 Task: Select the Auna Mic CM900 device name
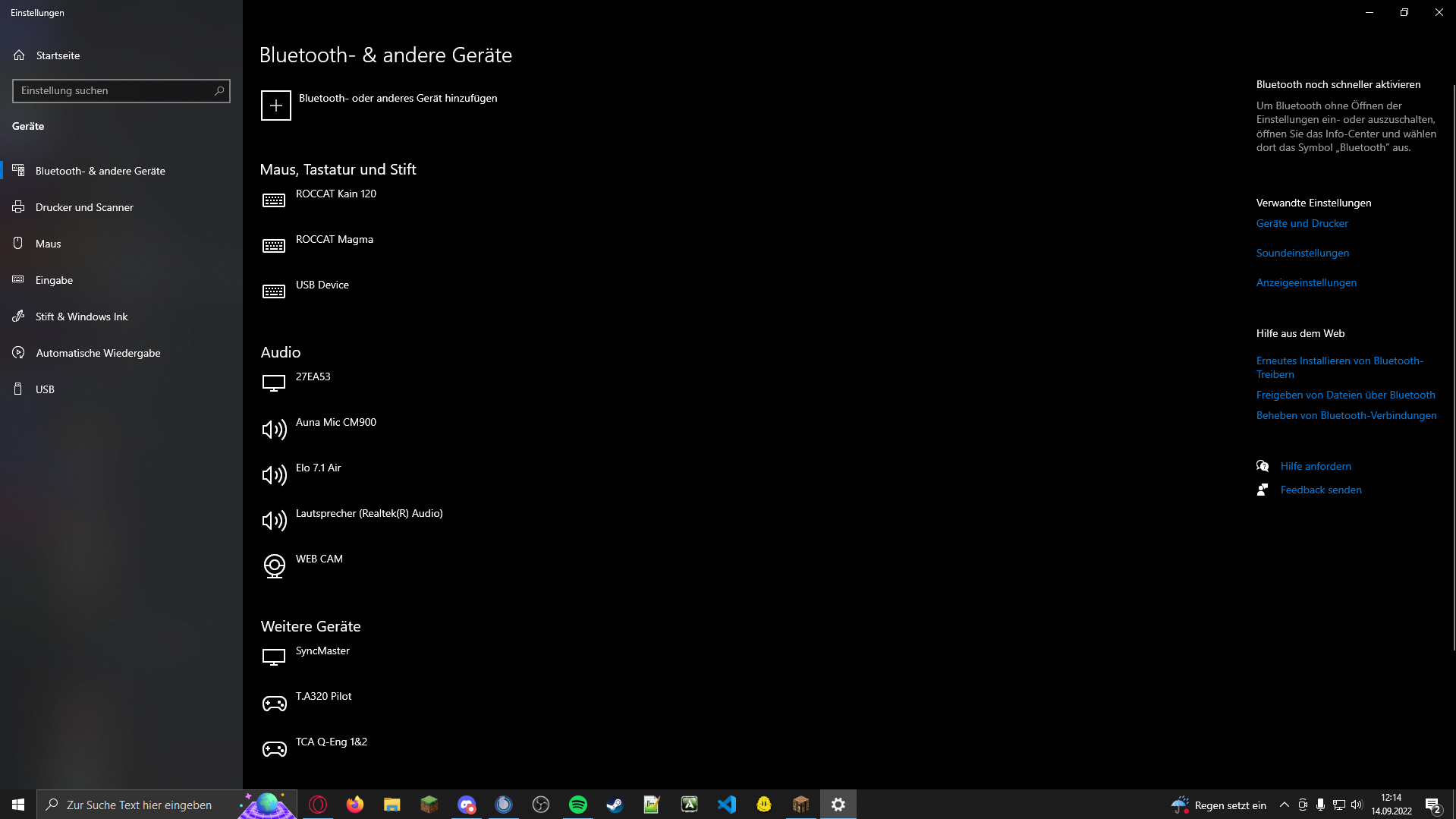pyautogui.click(x=336, y=422)
